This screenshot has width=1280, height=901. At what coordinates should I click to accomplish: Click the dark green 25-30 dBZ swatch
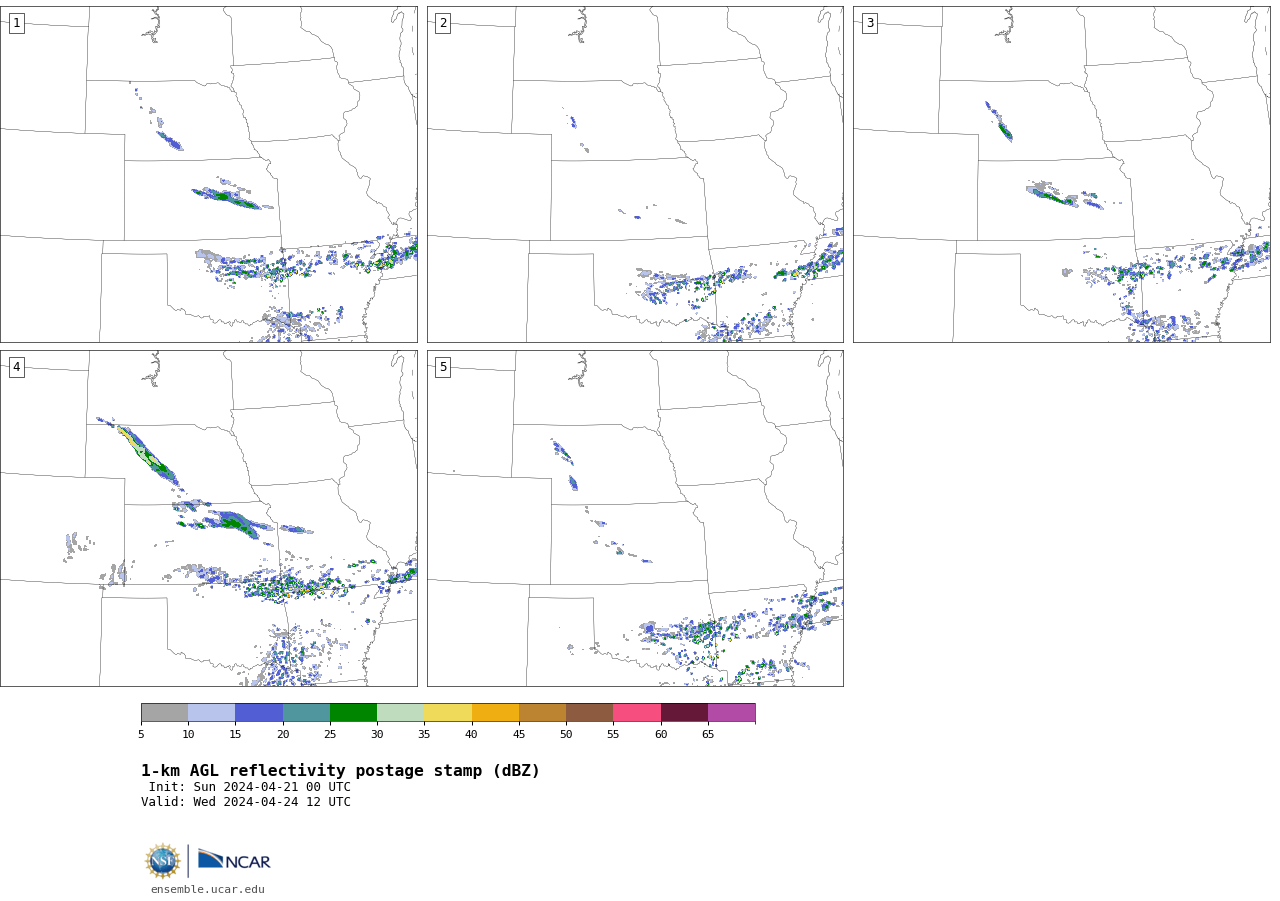pos(353,712)
